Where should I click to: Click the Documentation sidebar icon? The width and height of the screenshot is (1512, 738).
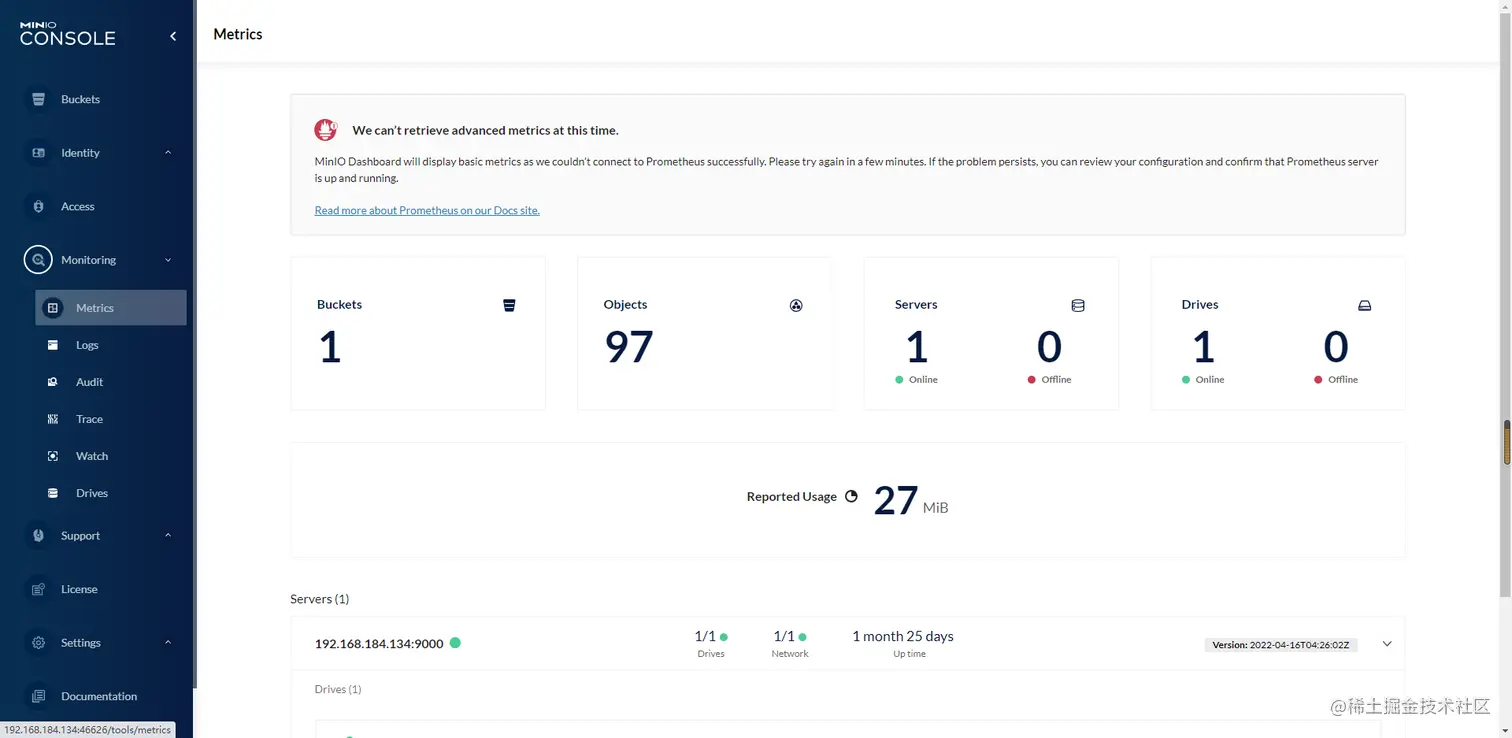[39, 696]
